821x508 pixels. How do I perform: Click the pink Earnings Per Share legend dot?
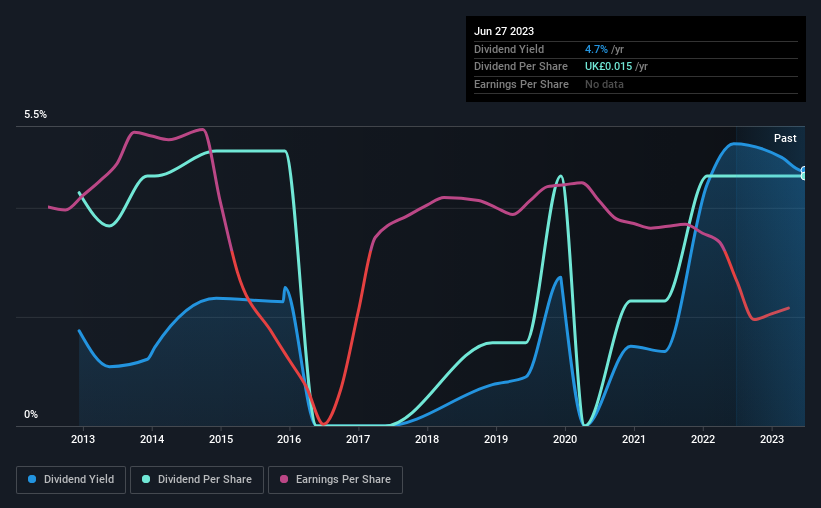pos(284,479)
